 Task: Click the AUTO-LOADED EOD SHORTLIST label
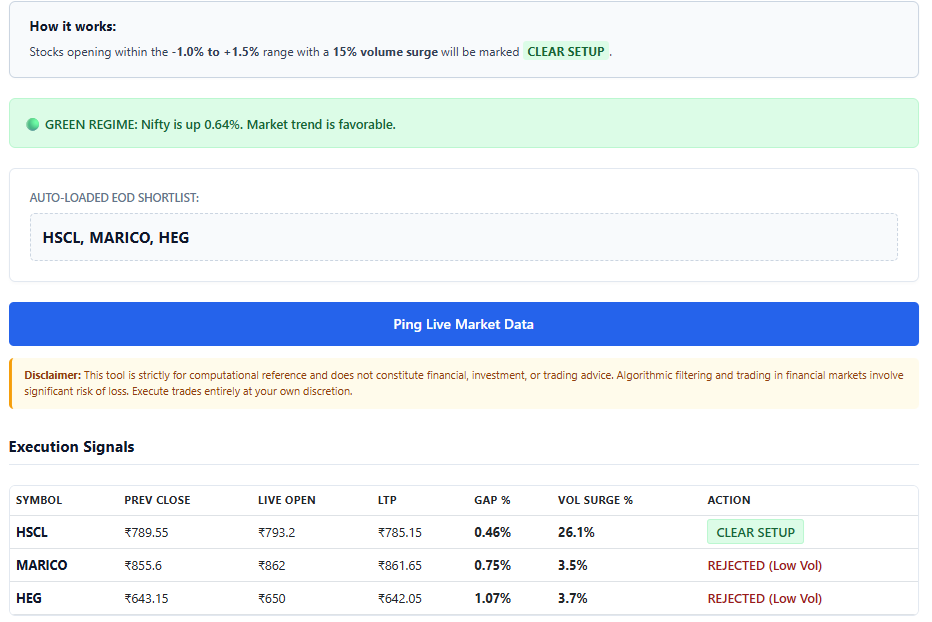pos(114,197)
